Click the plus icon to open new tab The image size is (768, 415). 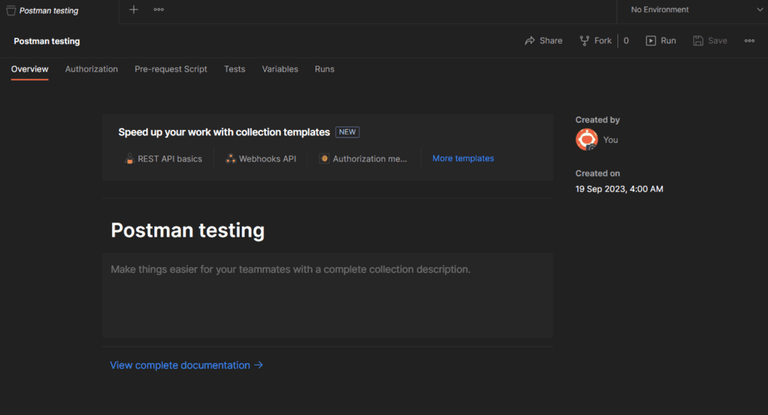pos(134,10)
